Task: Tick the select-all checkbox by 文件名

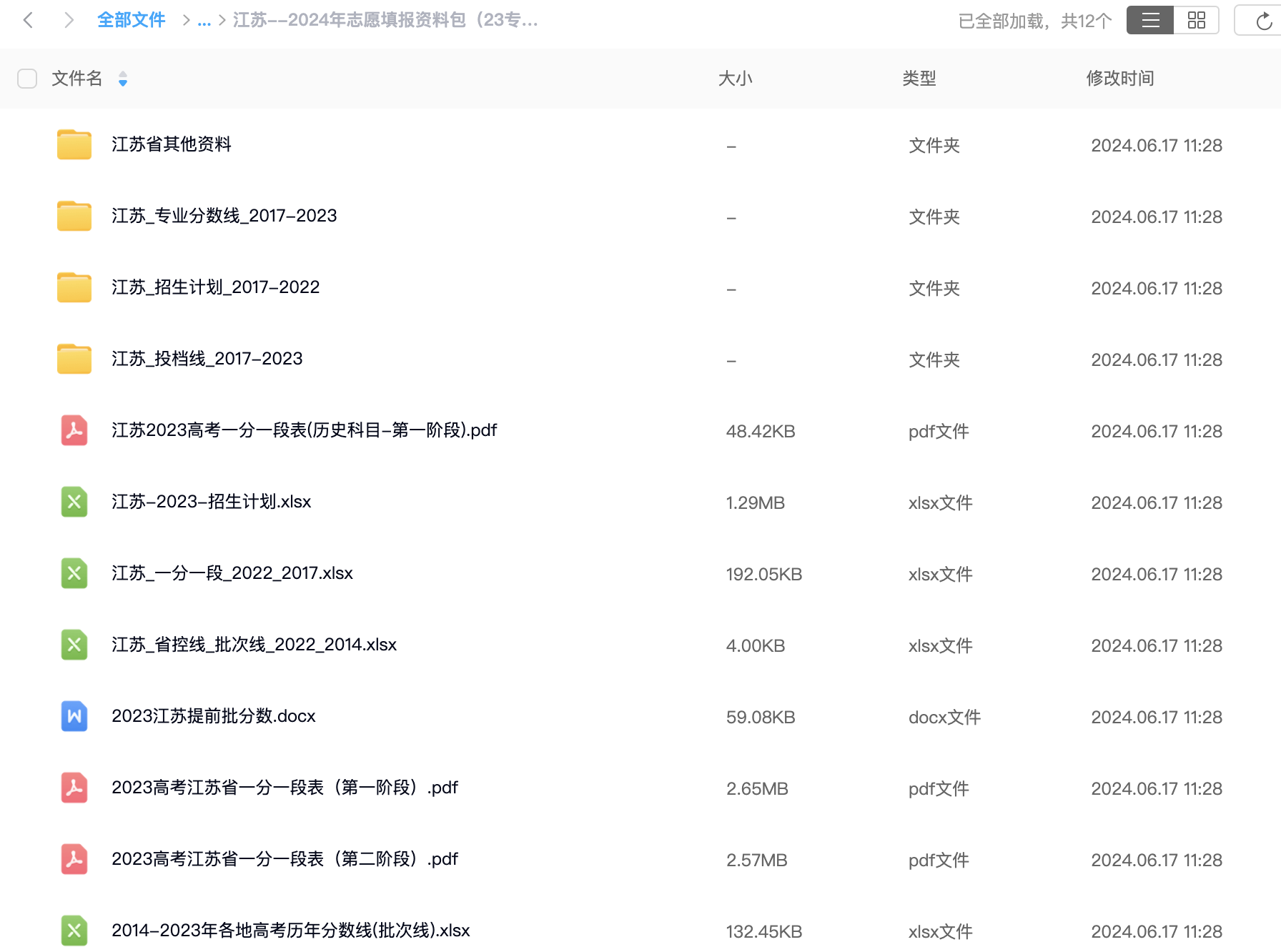Action: click(27, 79)
